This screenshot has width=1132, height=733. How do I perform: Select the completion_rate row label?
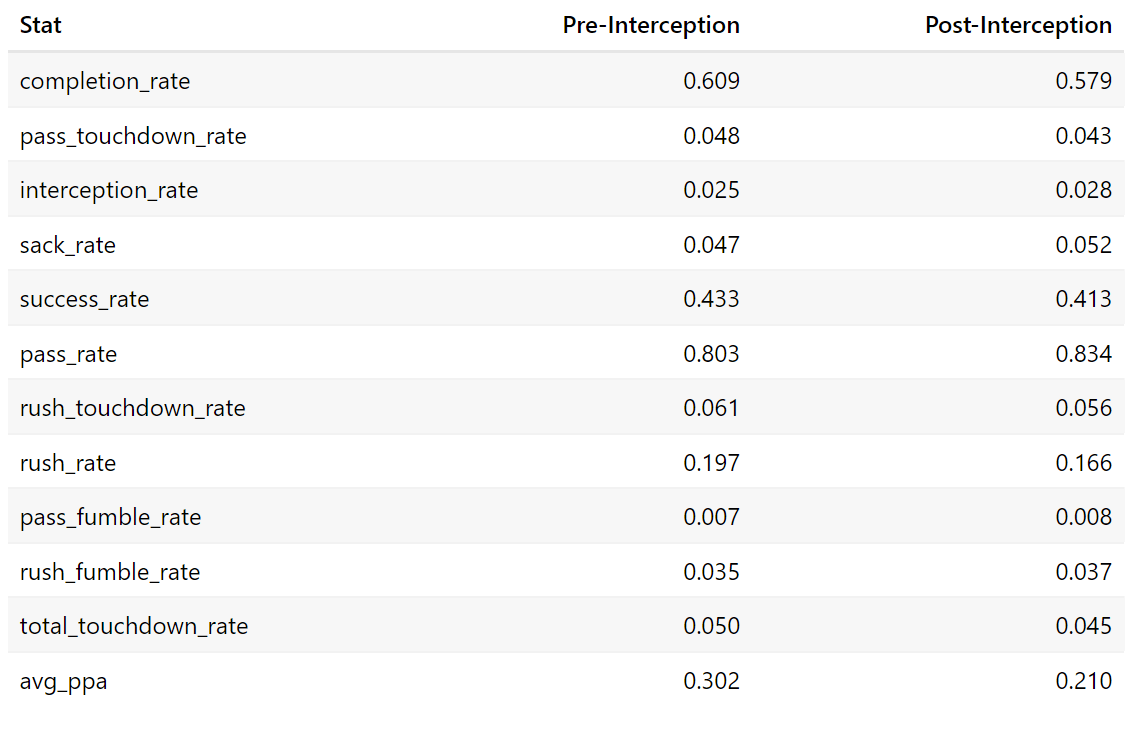click(x=105, y=81)
